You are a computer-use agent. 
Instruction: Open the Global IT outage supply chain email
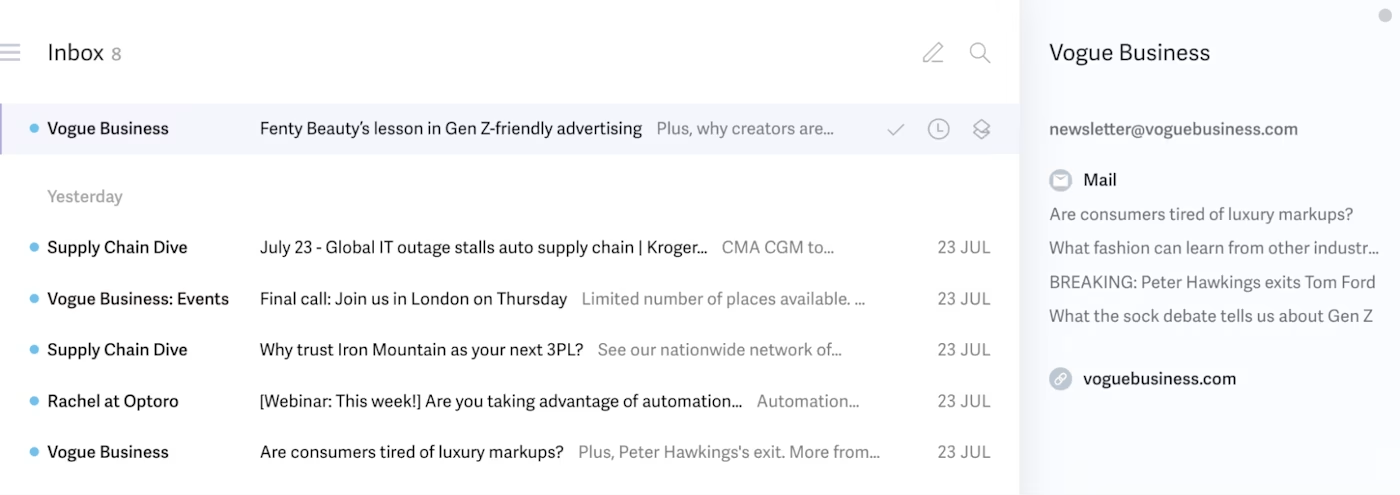[x=483, y=247]
